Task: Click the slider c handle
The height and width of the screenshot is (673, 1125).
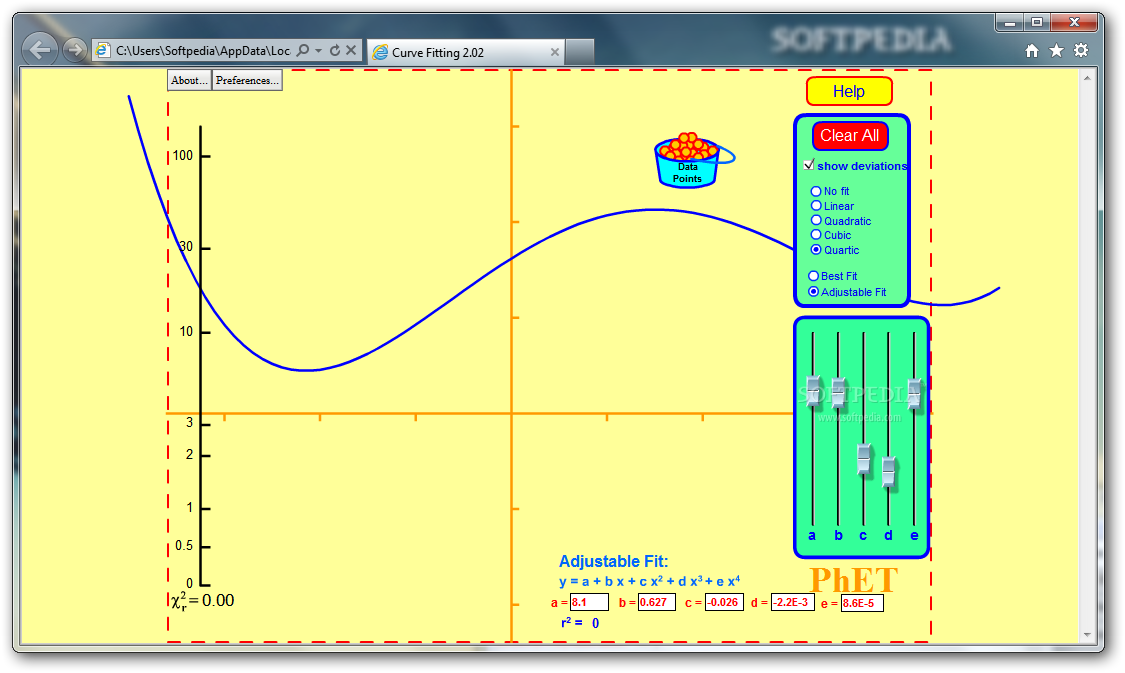Action: (864, 459)
